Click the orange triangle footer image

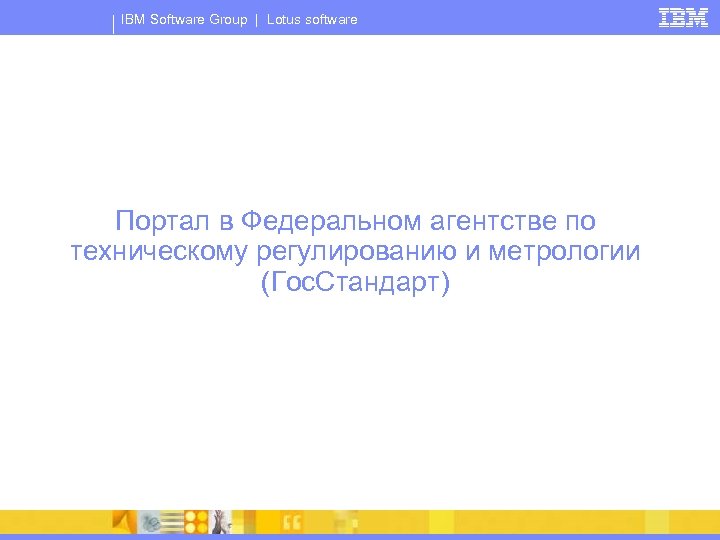(x=124, y=522)
